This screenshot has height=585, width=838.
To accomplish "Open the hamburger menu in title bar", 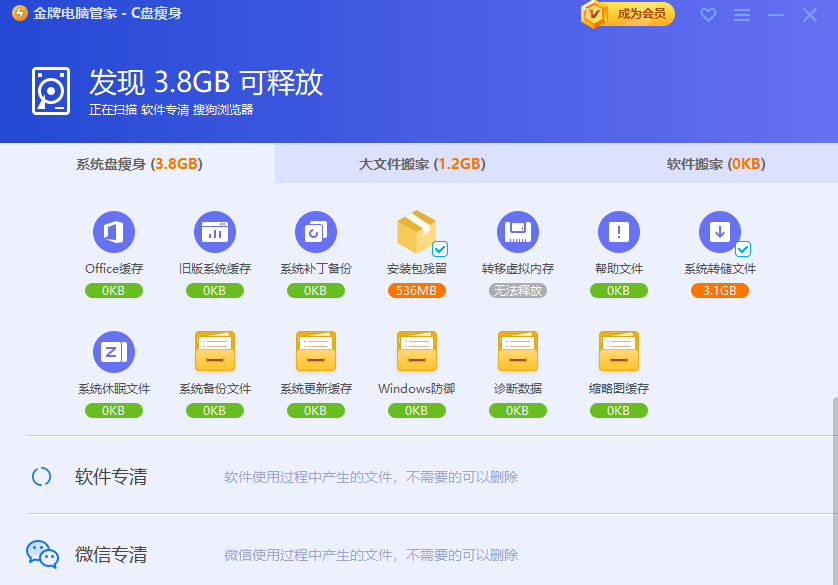I will click(744, 15).
